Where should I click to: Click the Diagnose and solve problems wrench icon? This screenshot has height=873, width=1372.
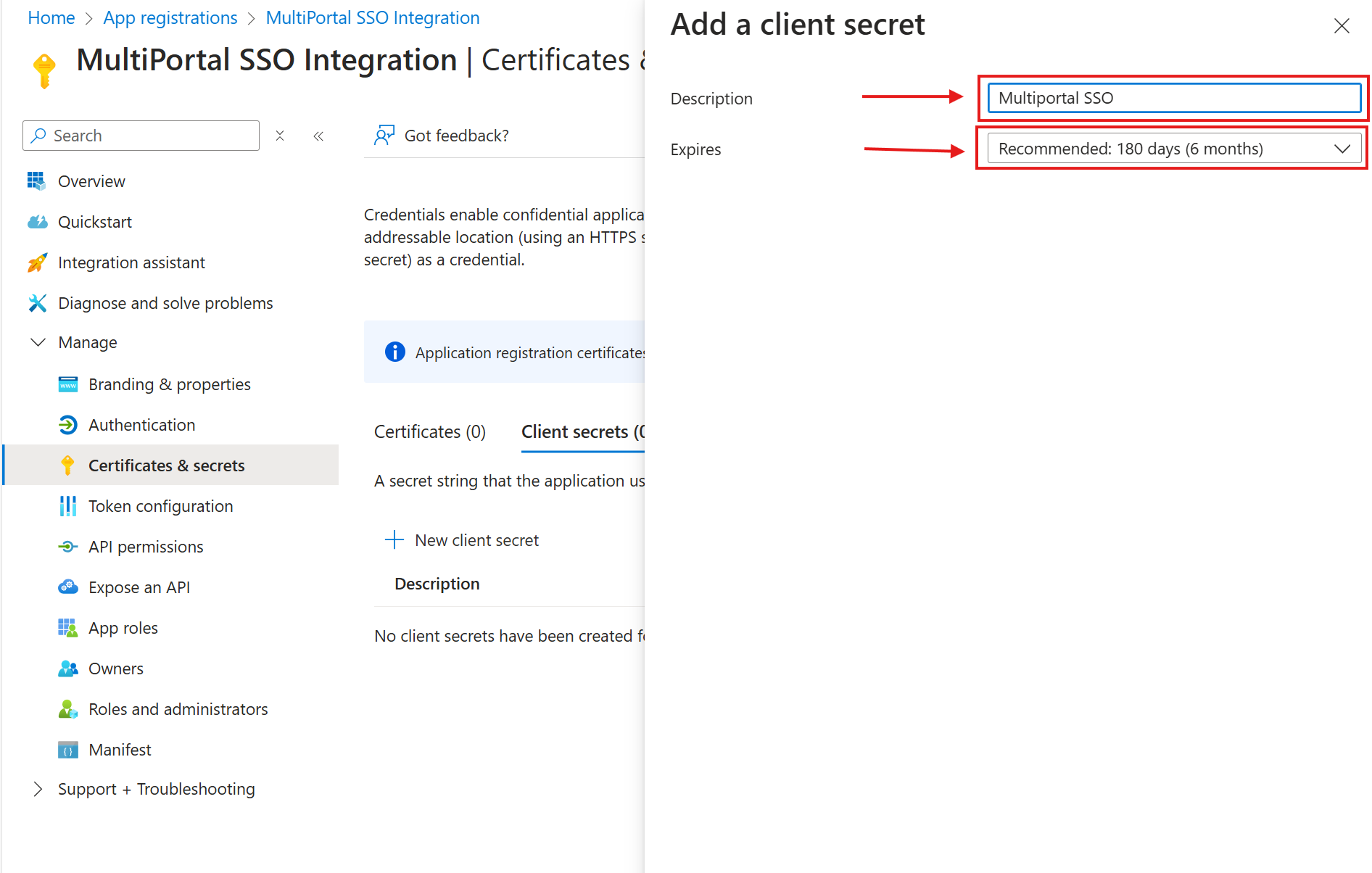(x=37, y=303)
